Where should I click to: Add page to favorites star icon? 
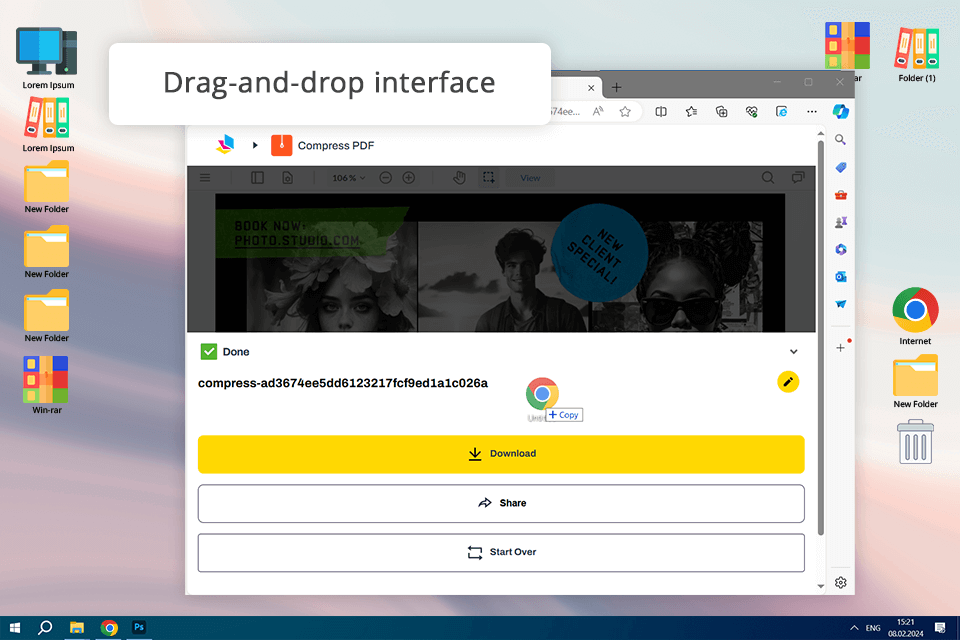pyautogui.click(x=624, y=111)
